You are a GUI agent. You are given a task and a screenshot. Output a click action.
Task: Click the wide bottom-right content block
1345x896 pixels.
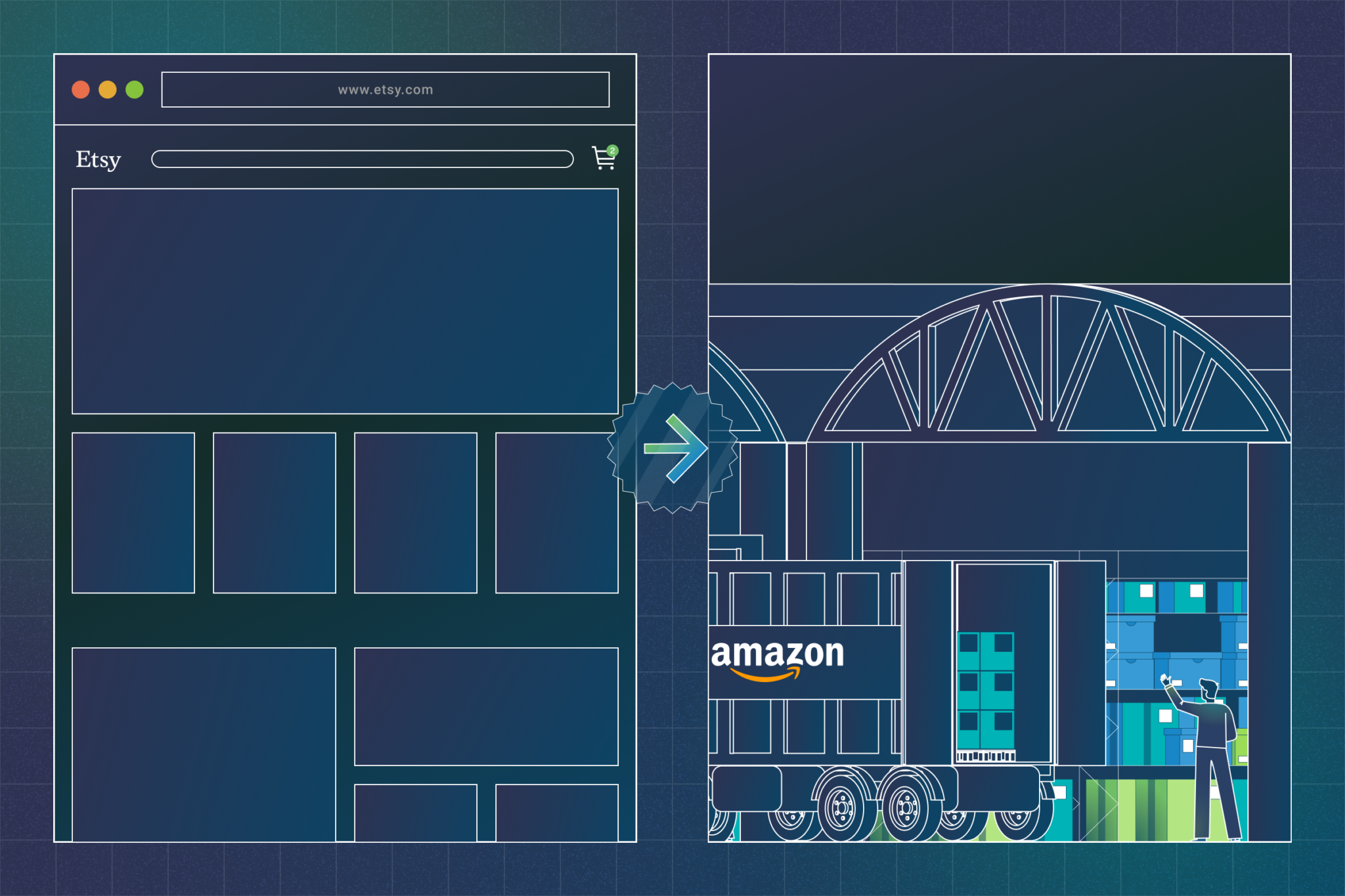tap(486, 706)
